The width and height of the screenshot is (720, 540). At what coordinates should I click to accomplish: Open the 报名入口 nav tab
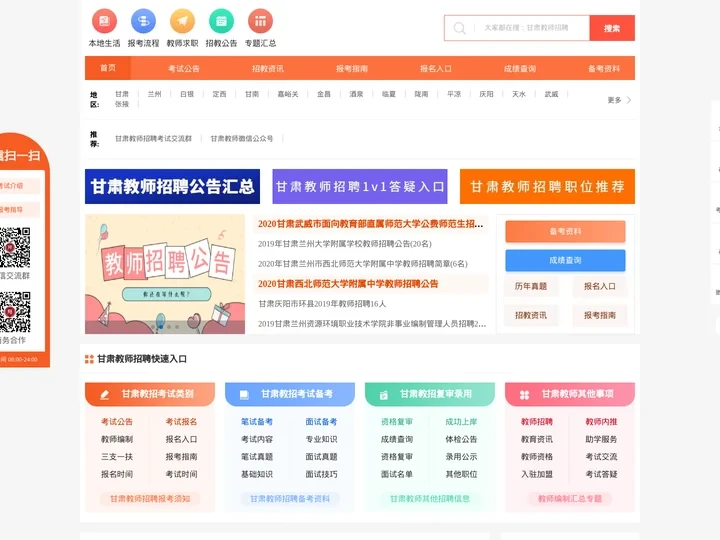pos(436,68)
